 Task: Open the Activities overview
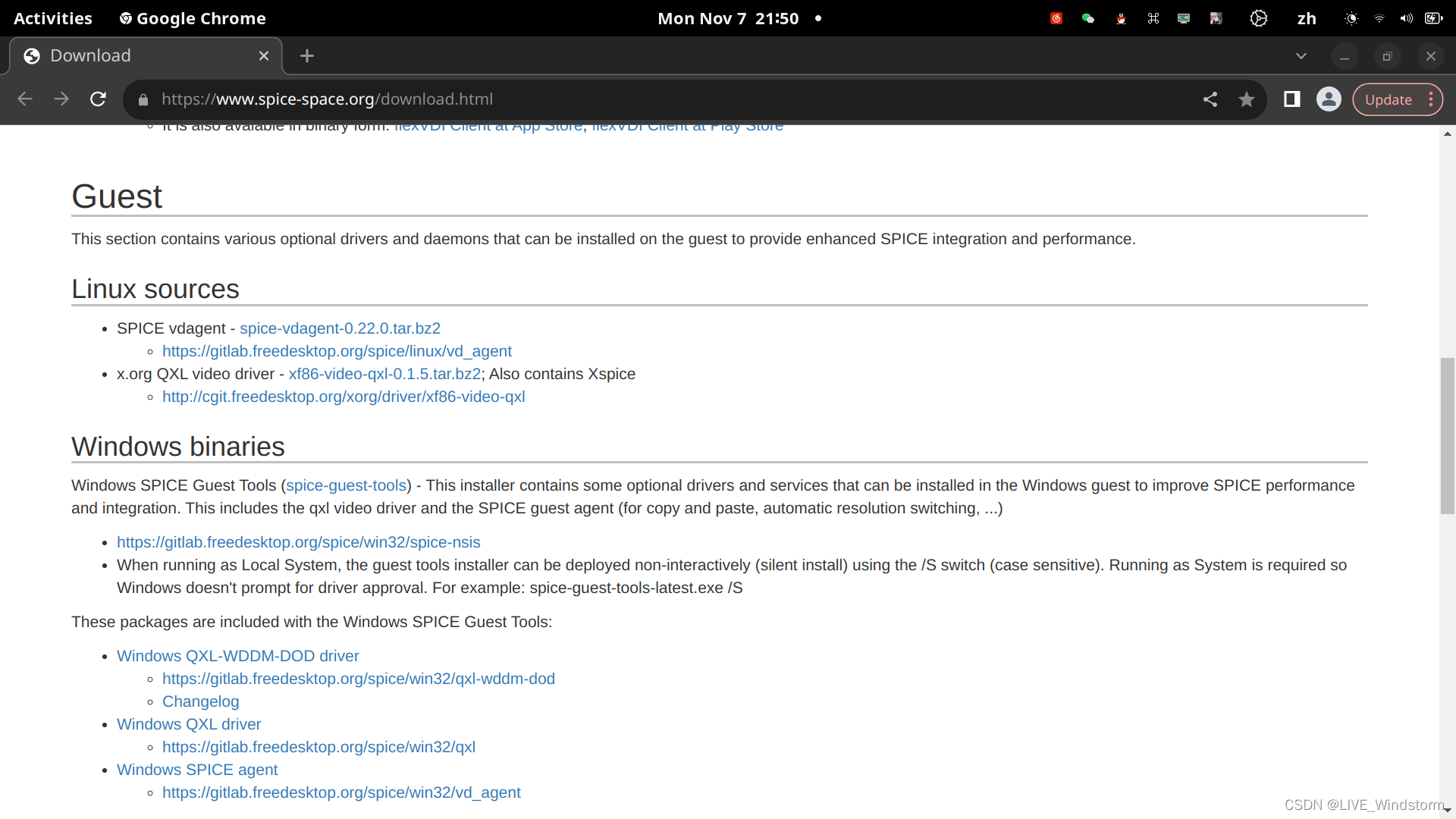pyautogui.click(x=53, y=18)
